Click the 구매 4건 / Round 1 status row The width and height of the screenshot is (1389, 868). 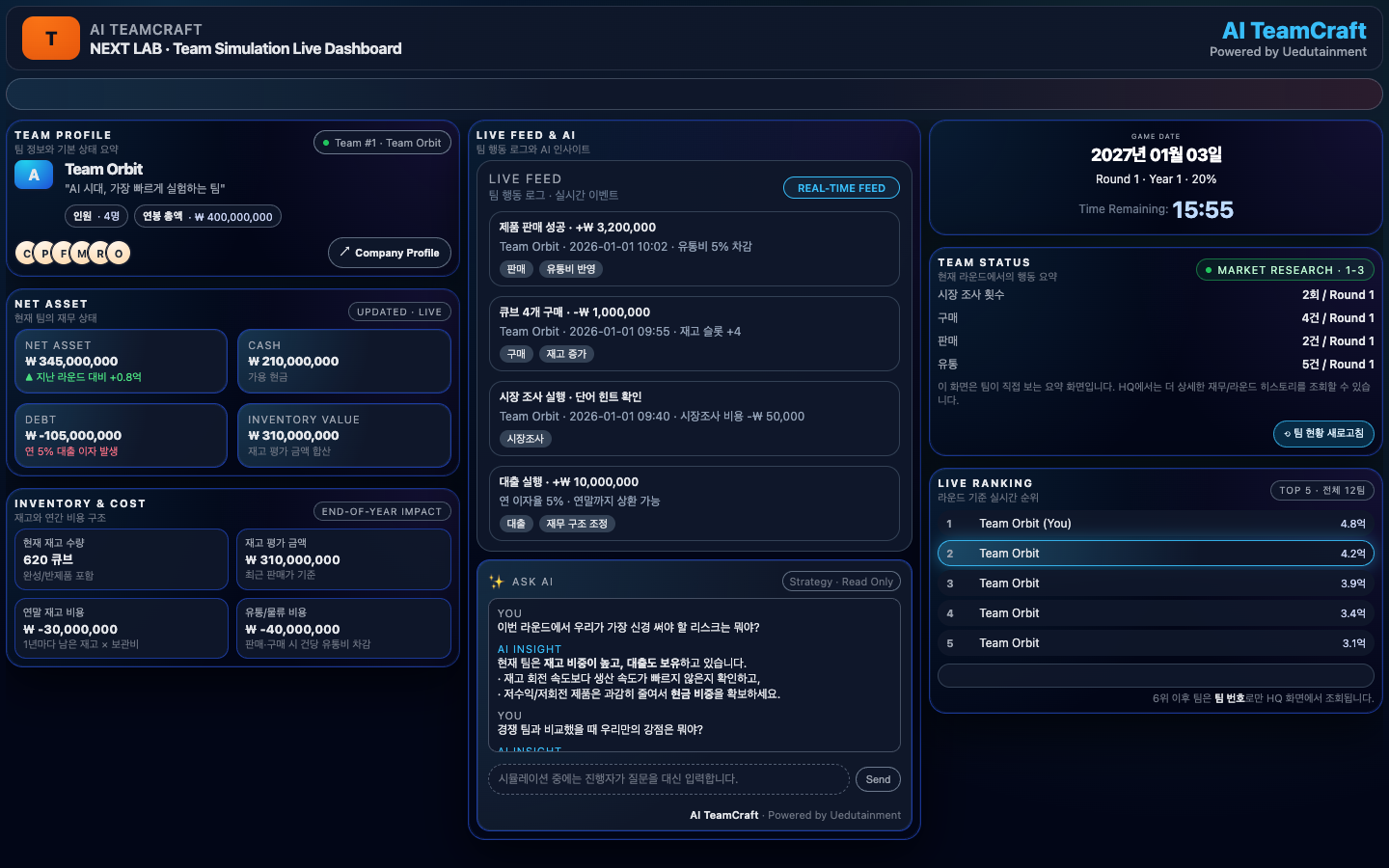[x=1156, y=318]
